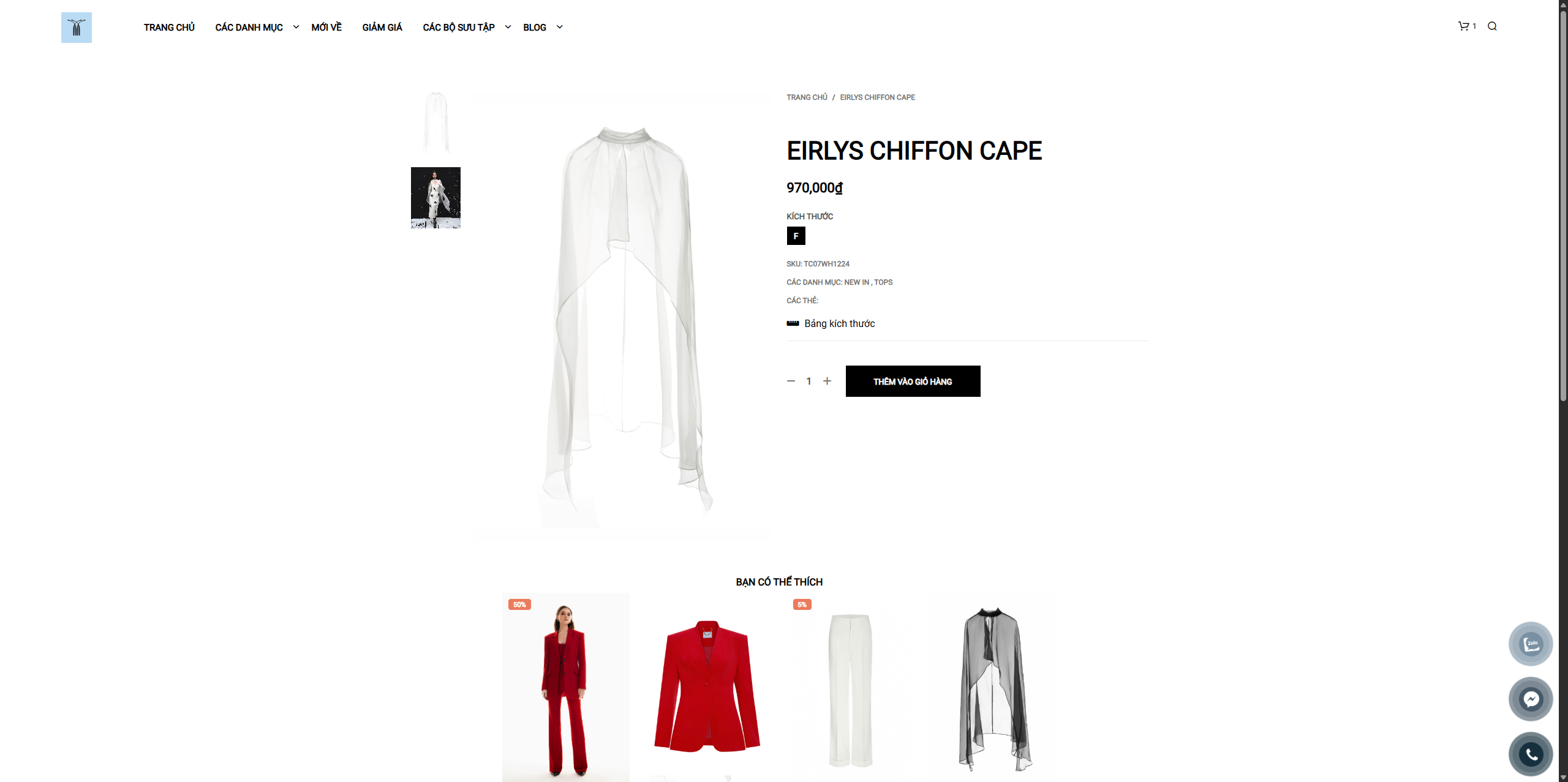Click THÊM VÀO GIỎ HÀNG button

click(x=913, y=381)
